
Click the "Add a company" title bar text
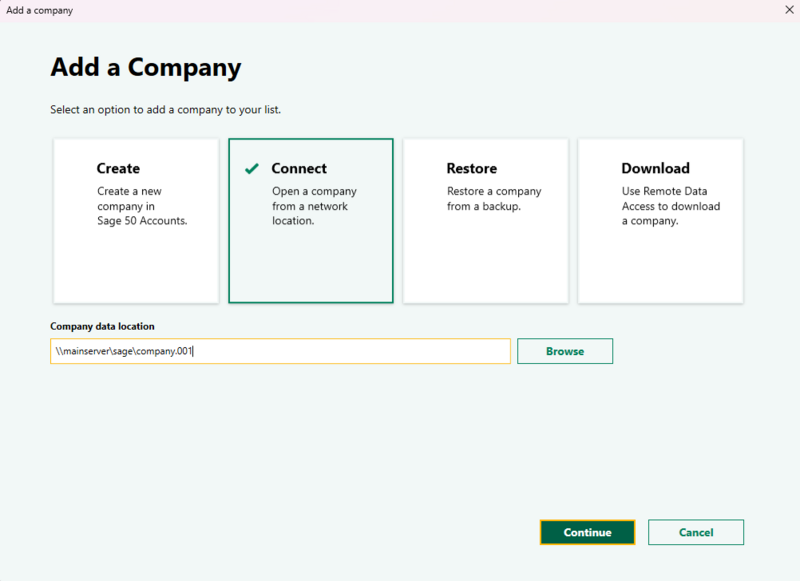tap(39, 10)
